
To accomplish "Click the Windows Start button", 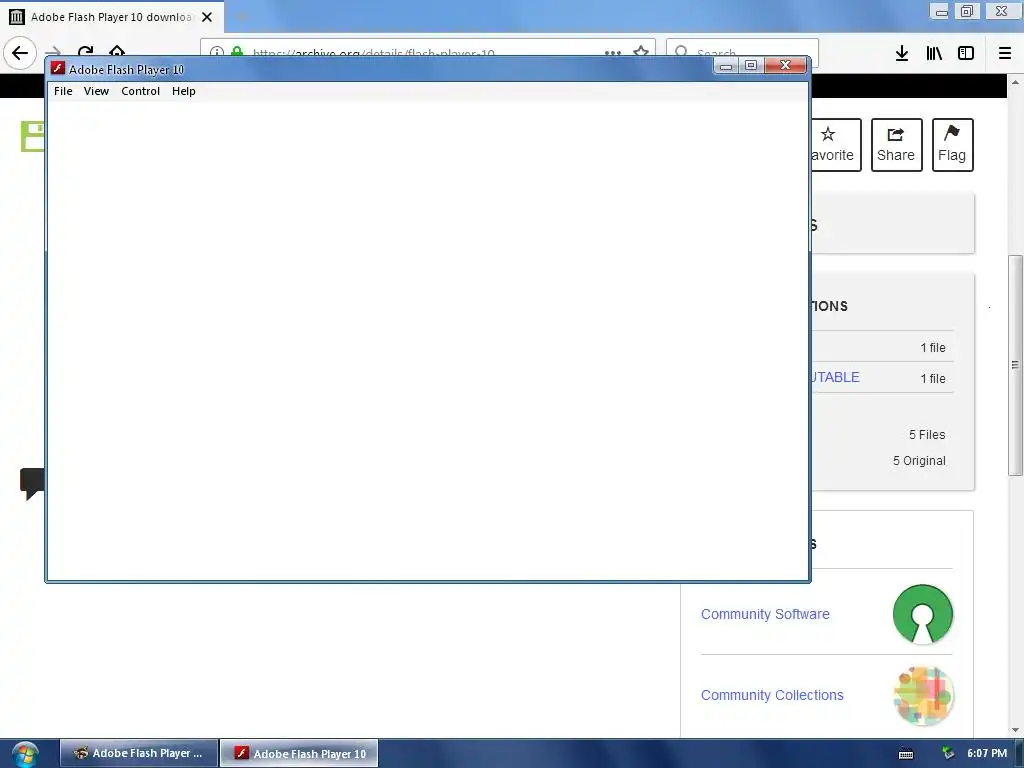I will tap(25, 754).
